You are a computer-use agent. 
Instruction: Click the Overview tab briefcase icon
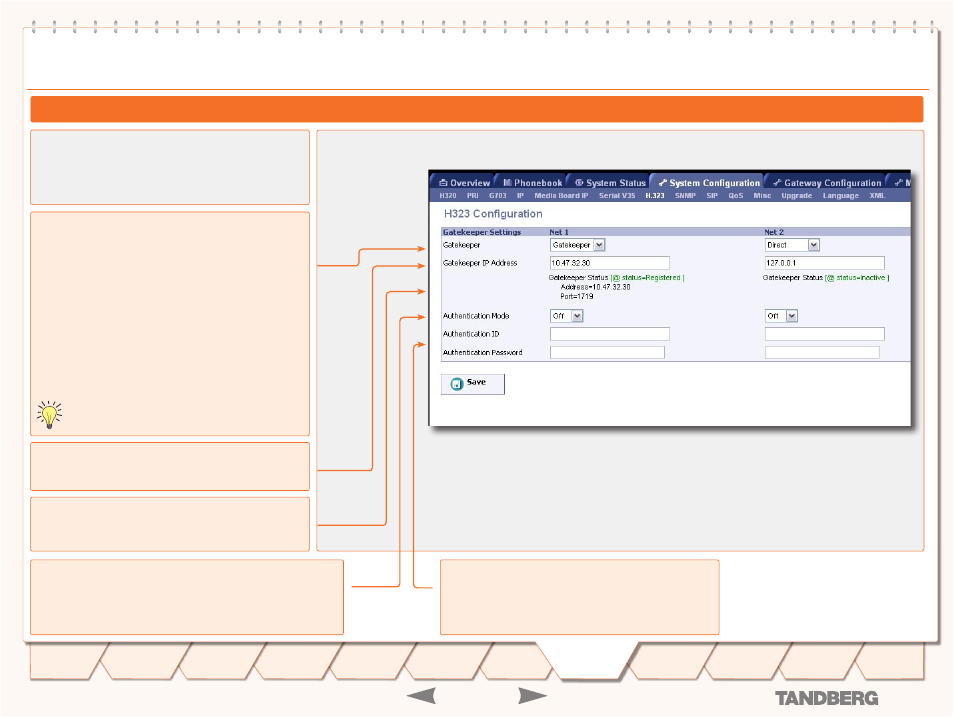443,183
